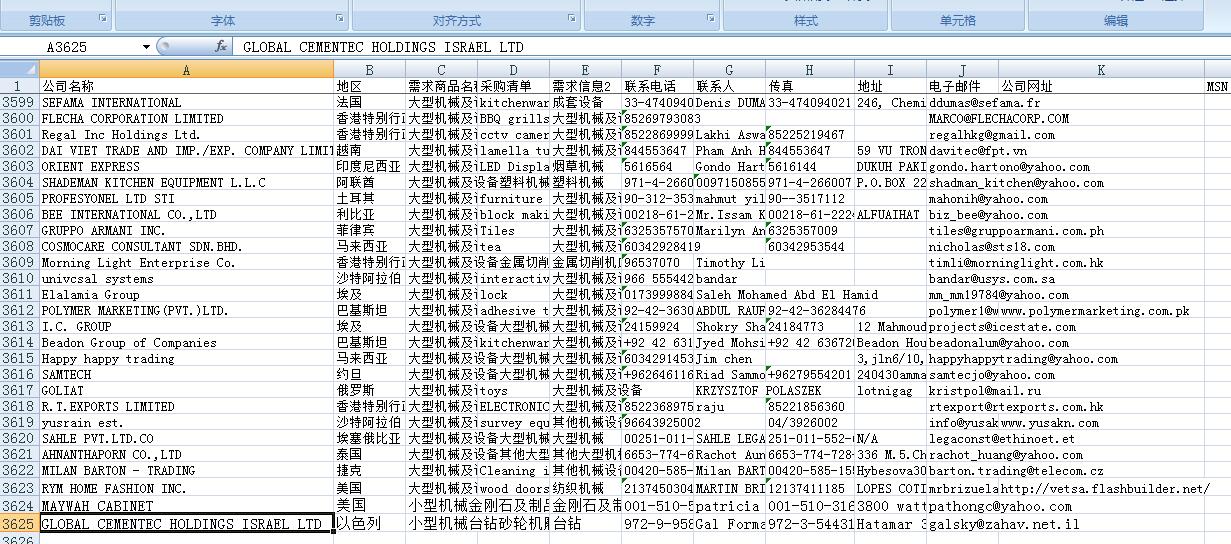Click the 公司名称 header cell
Screen dimensions: 1231x544
point(186,86)
